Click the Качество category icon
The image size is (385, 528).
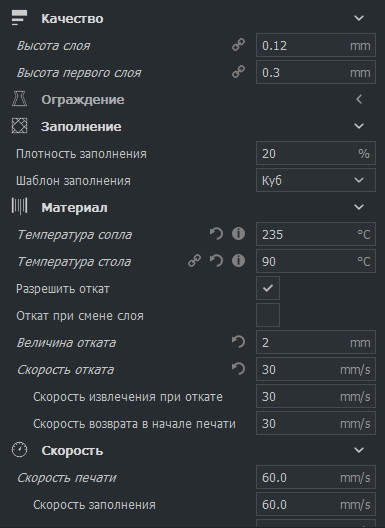[x=19, y=18]
